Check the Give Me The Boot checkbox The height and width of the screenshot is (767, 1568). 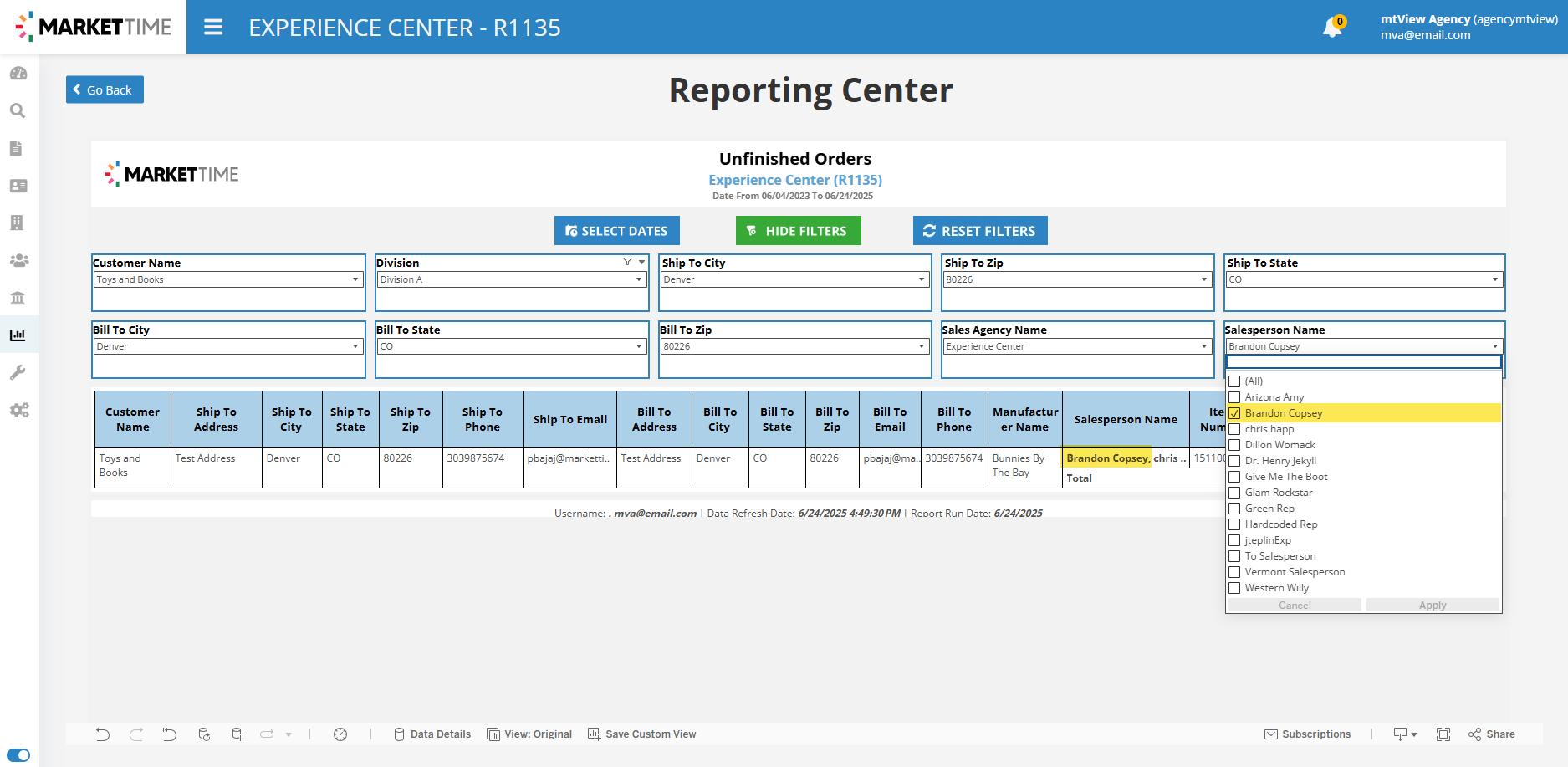[1234, 477]
